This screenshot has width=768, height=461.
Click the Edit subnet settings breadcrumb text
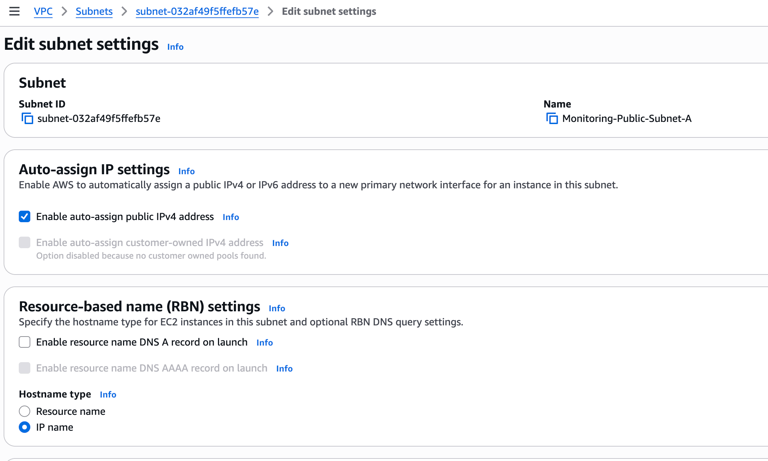(329, 11)
